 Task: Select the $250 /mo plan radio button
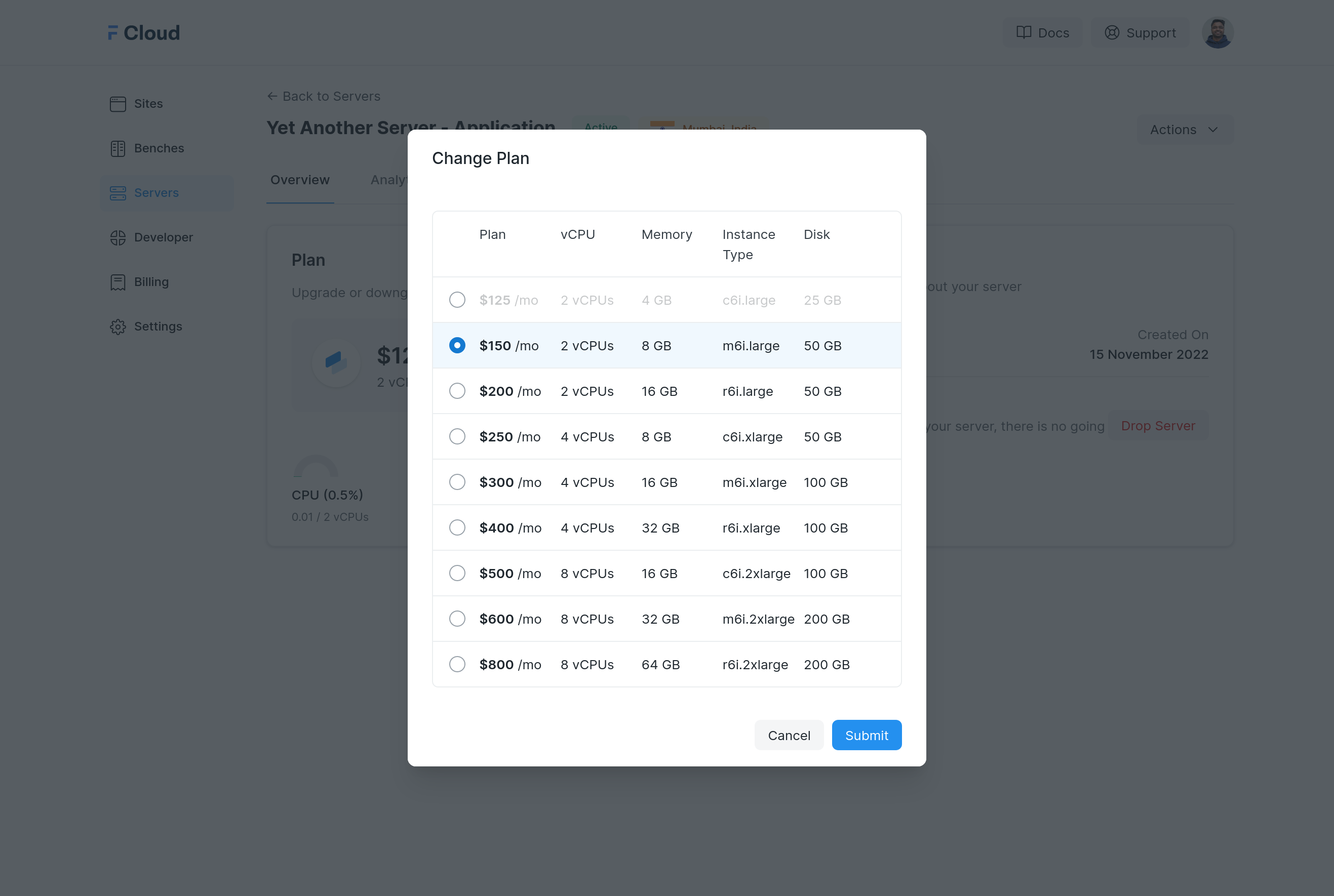tap(457, 436)
